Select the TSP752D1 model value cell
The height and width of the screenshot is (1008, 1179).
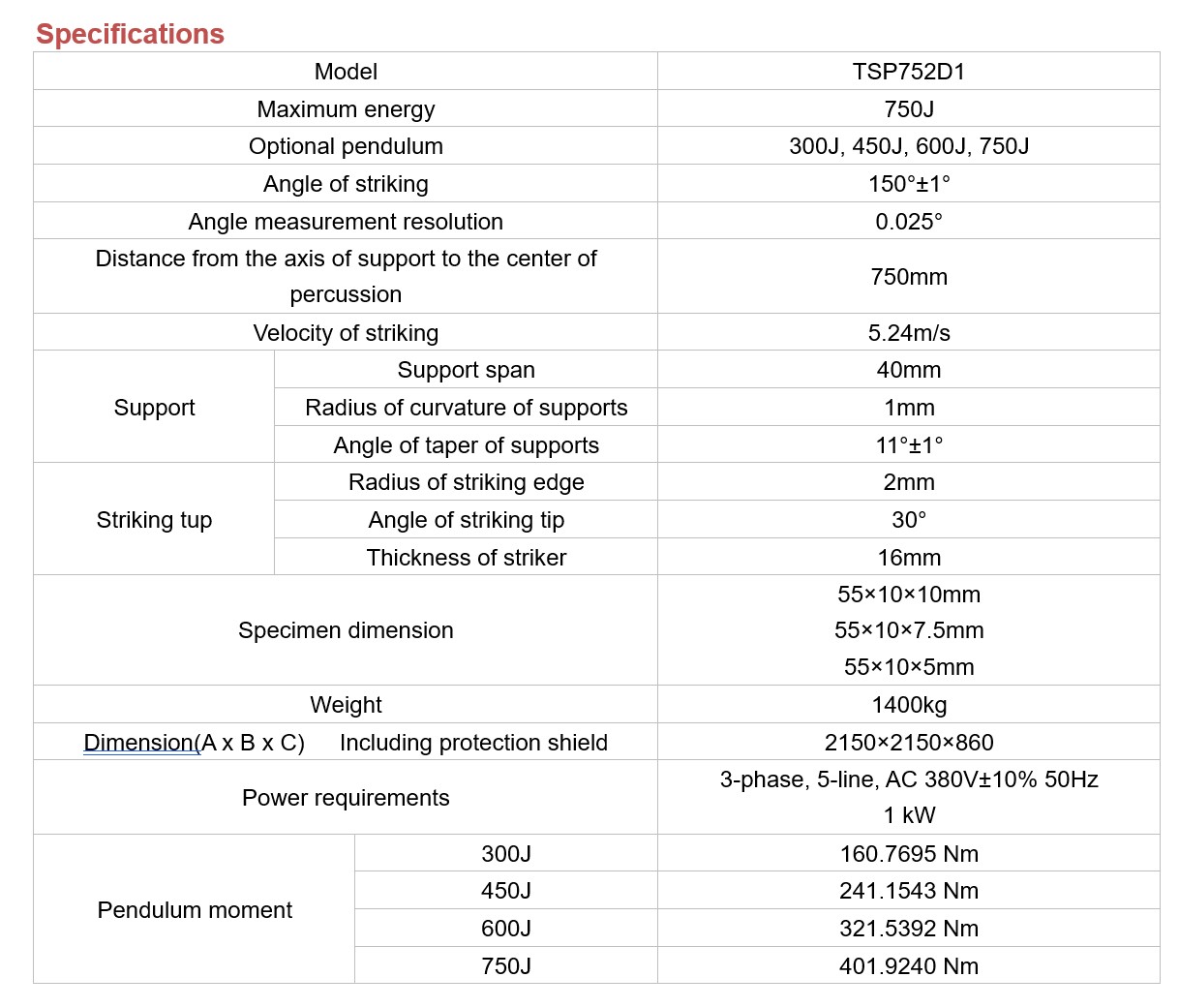tap(908, 72)
